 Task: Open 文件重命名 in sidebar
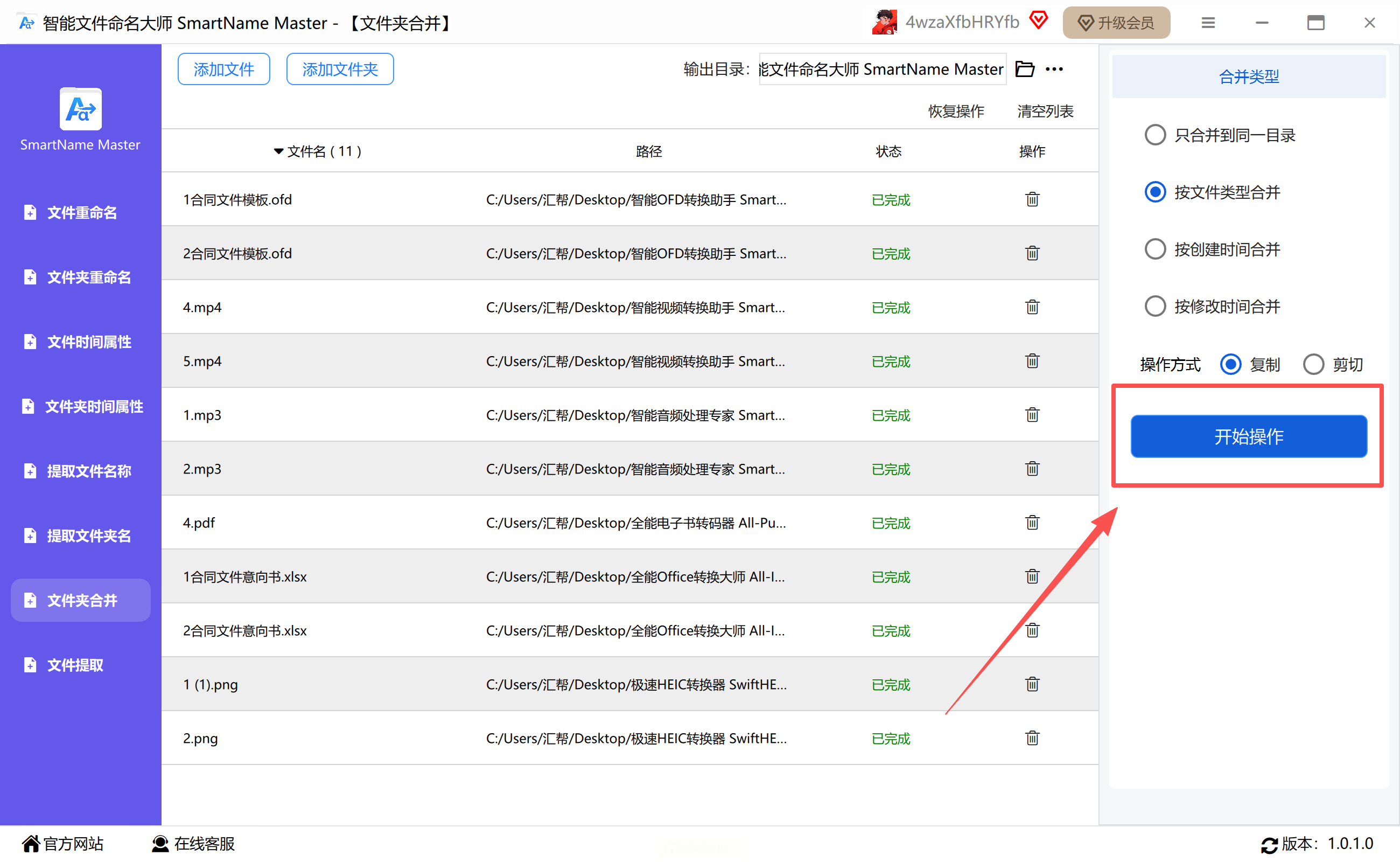click(81, 213)
